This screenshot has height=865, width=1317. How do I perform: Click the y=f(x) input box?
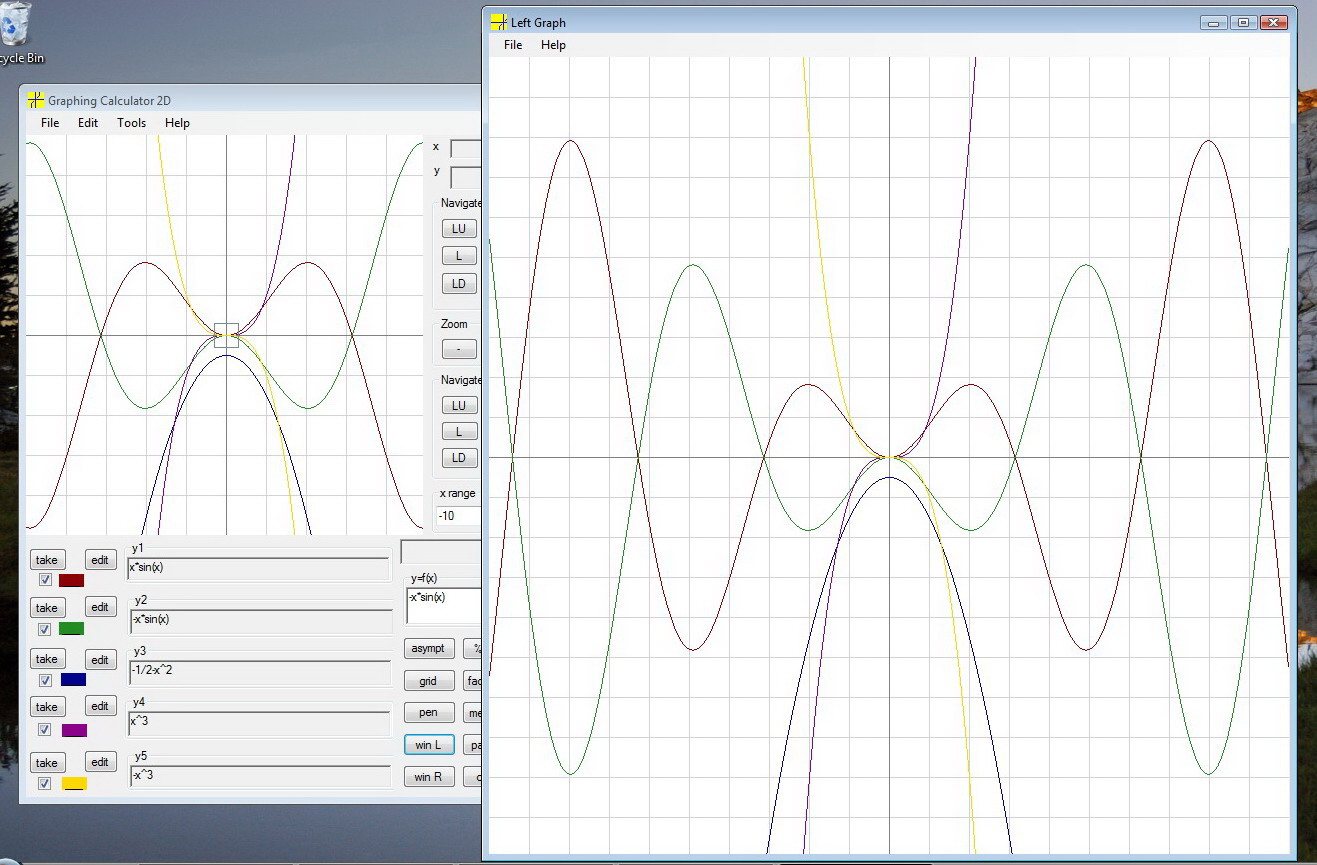[x=444, y=605]
